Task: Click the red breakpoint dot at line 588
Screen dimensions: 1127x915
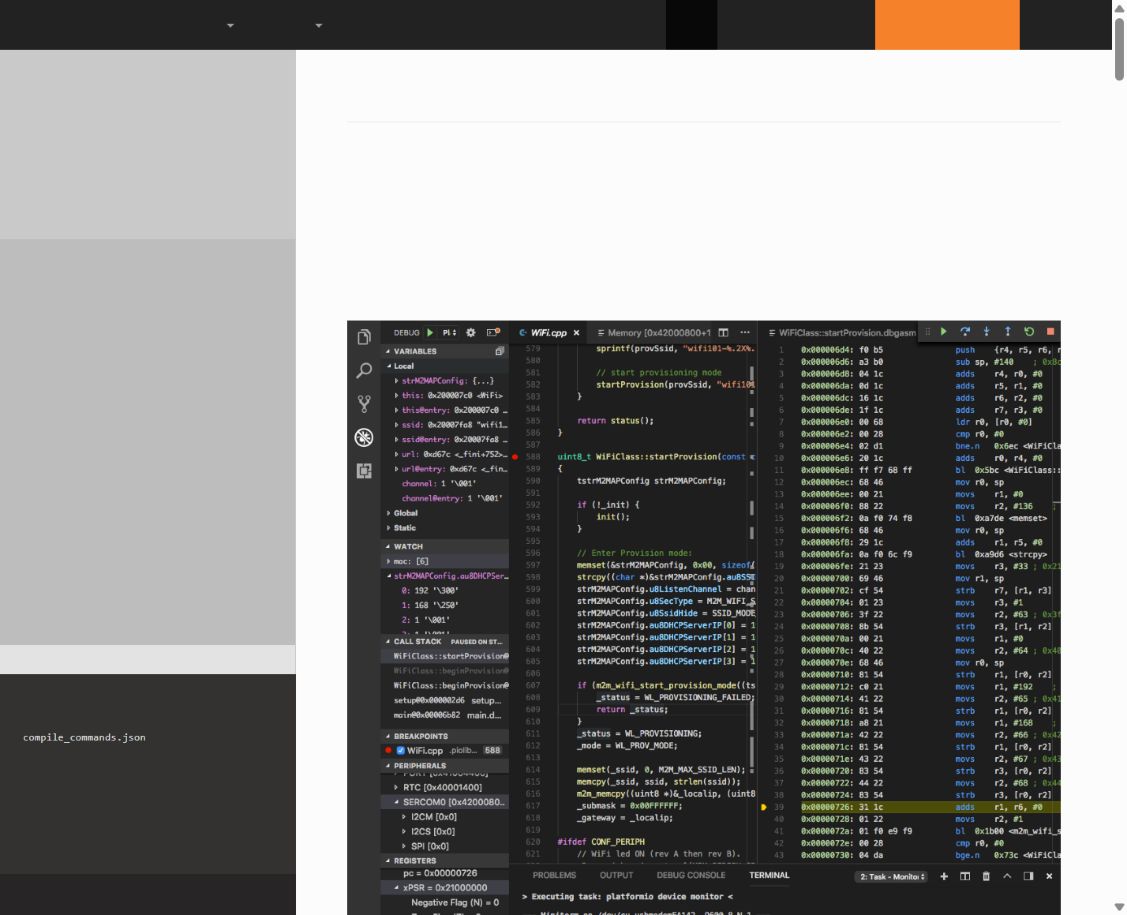Action: pos(515,457)
